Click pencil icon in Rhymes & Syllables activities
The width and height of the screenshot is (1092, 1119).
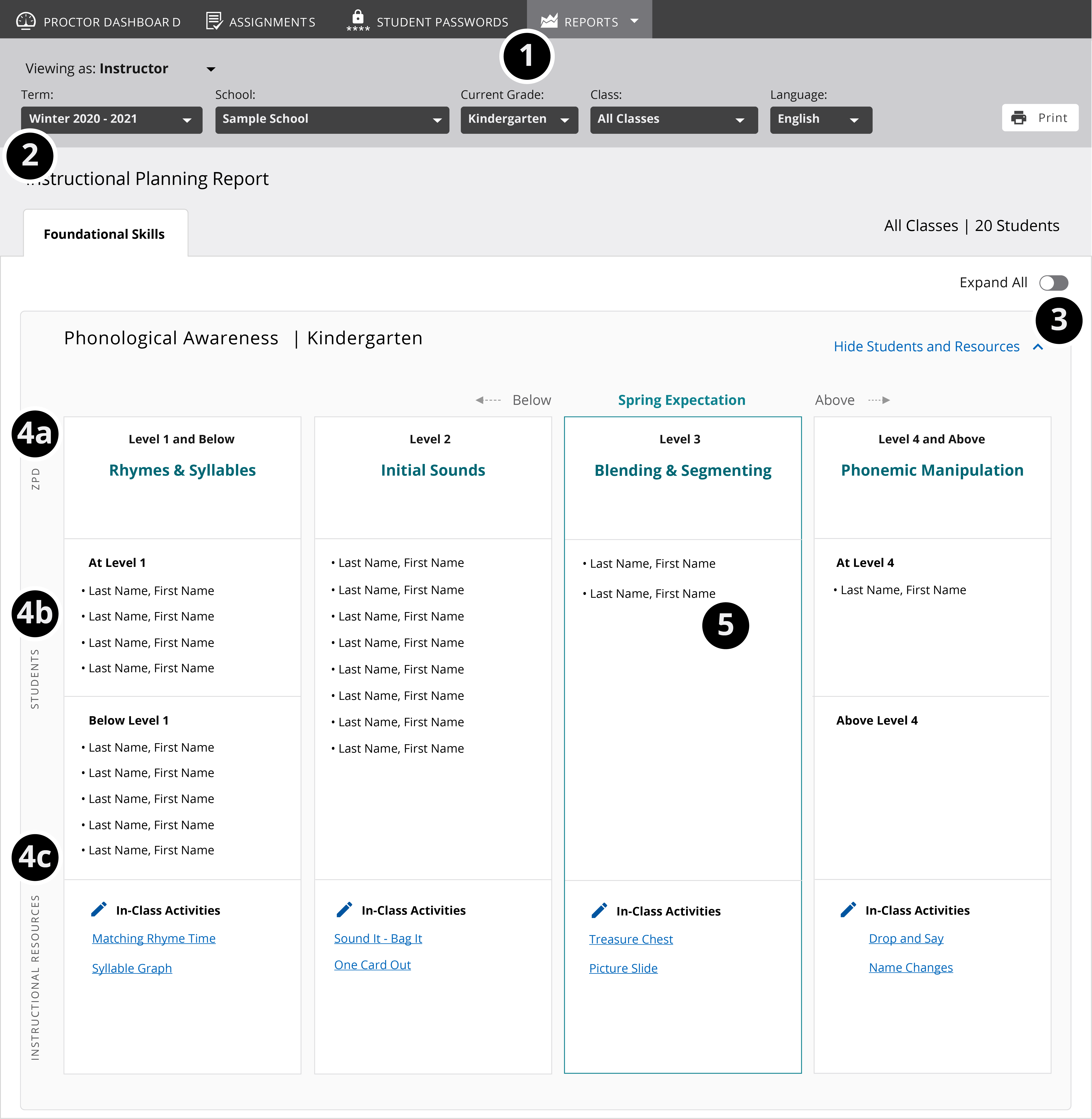(x=99, y=909)
